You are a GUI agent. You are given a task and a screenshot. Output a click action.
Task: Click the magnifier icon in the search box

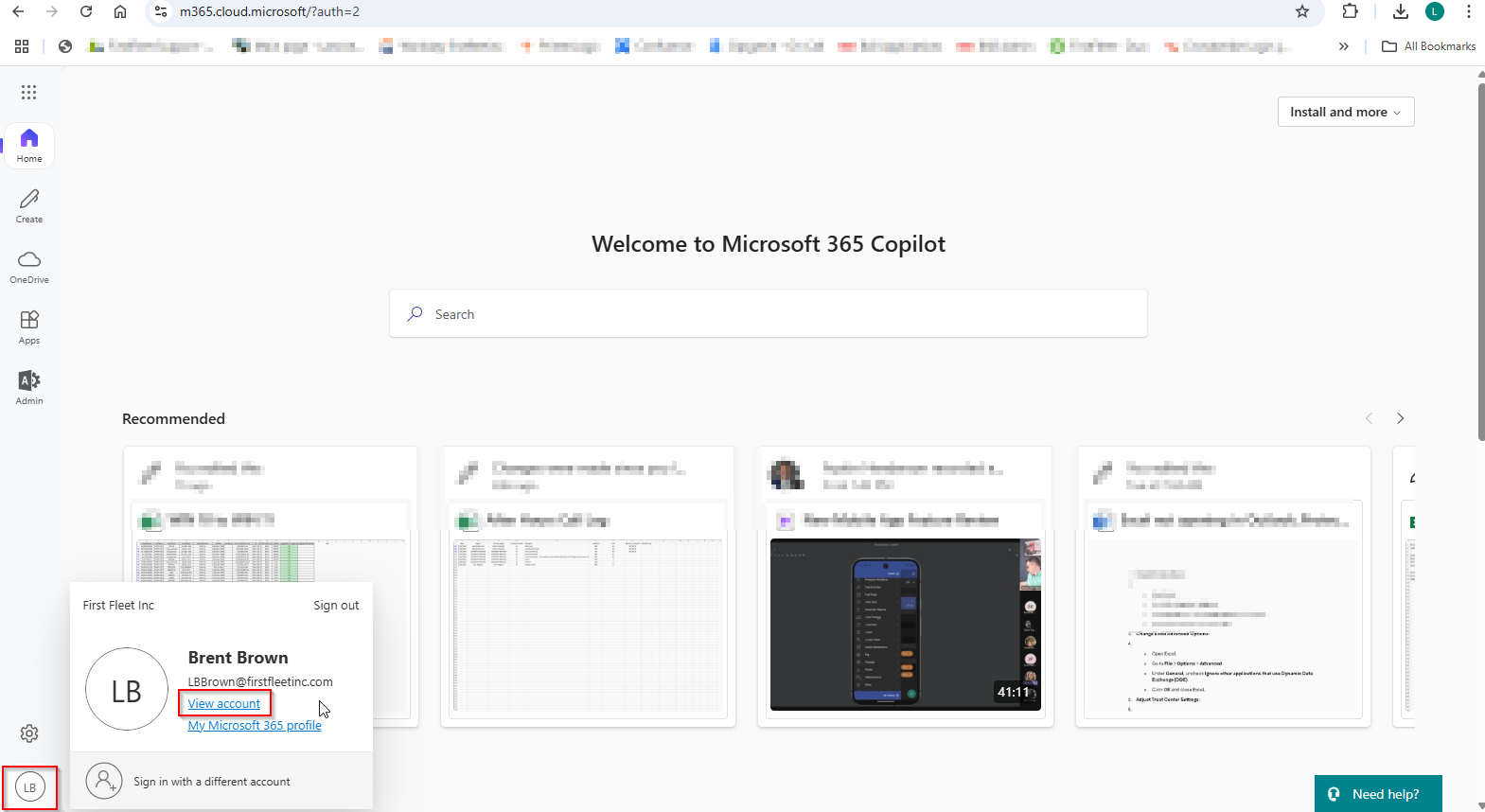coord(415,314)
